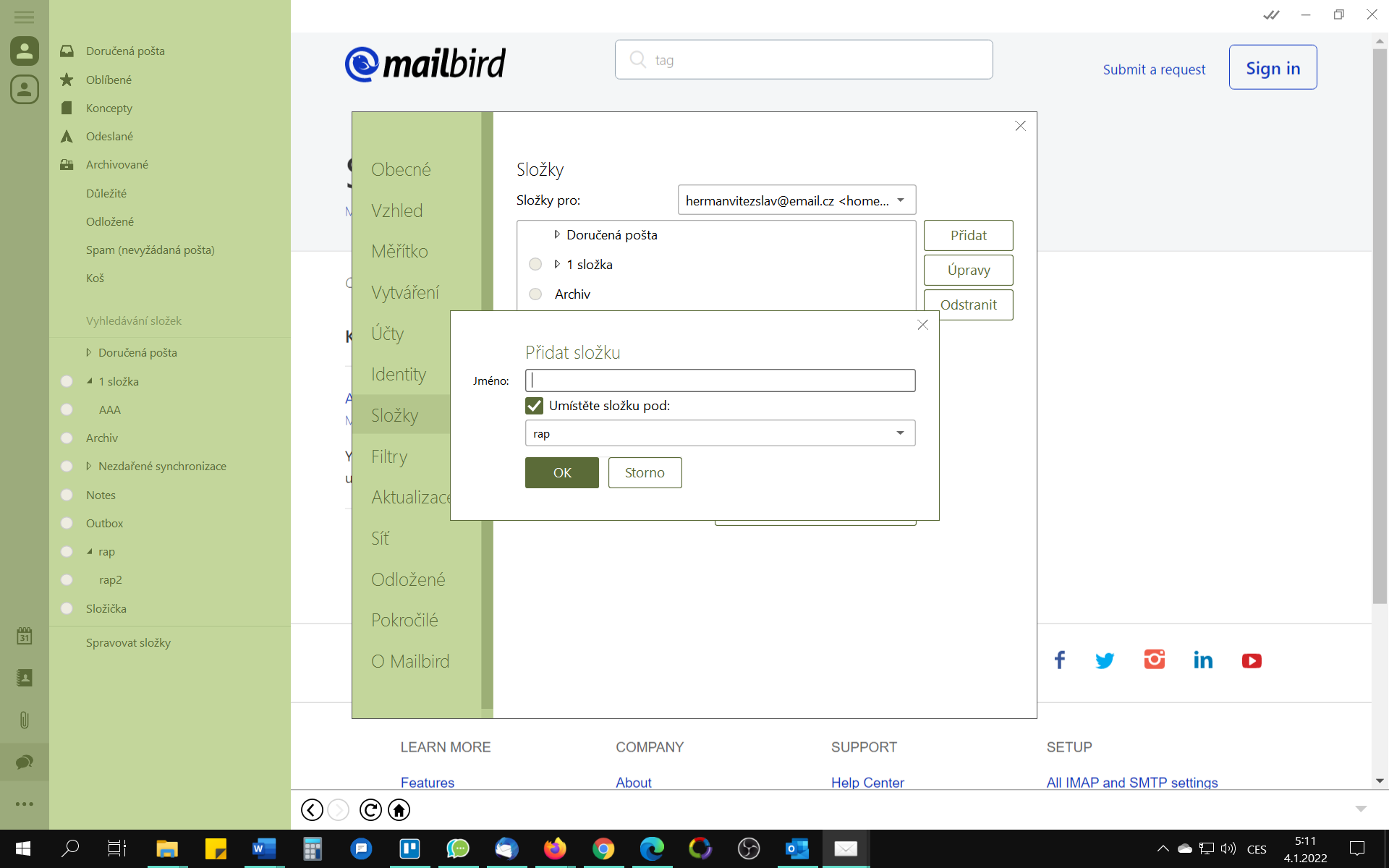Uncheck the Umístěte složku pod checkbox
Screen dimensions: 1389x868
point(534,406)
